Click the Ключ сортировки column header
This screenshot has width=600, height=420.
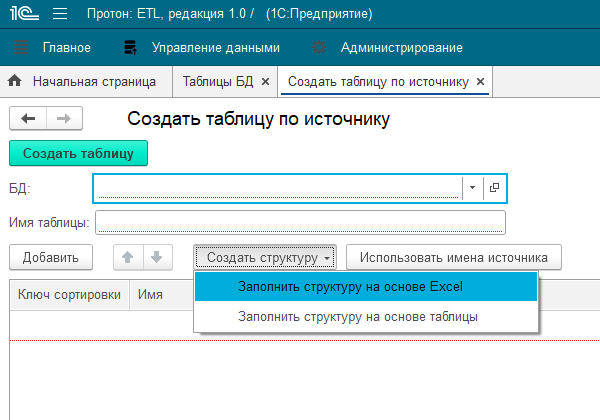click(69, 295)
